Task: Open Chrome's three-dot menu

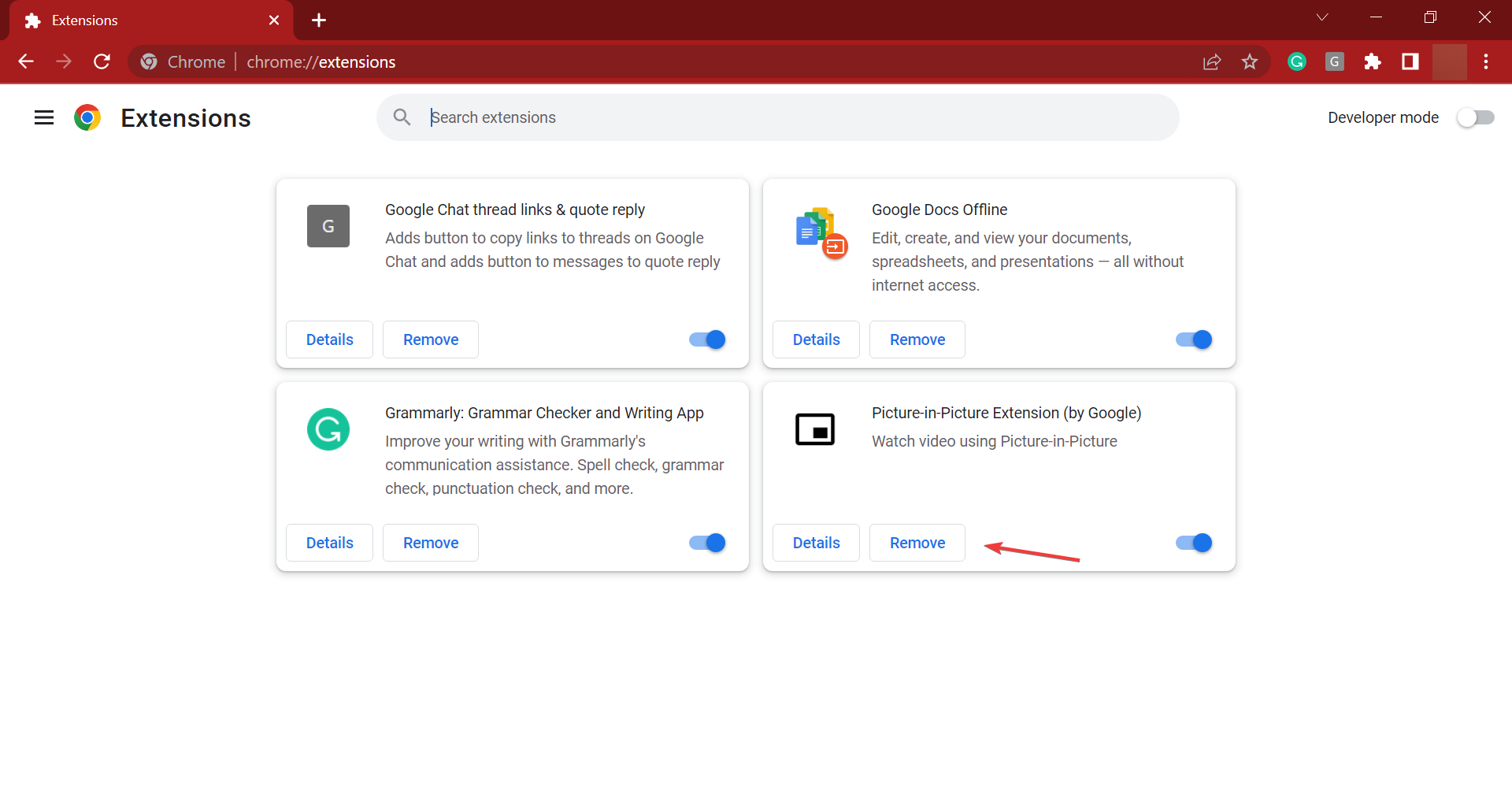Action: [x=1486, y=61]
